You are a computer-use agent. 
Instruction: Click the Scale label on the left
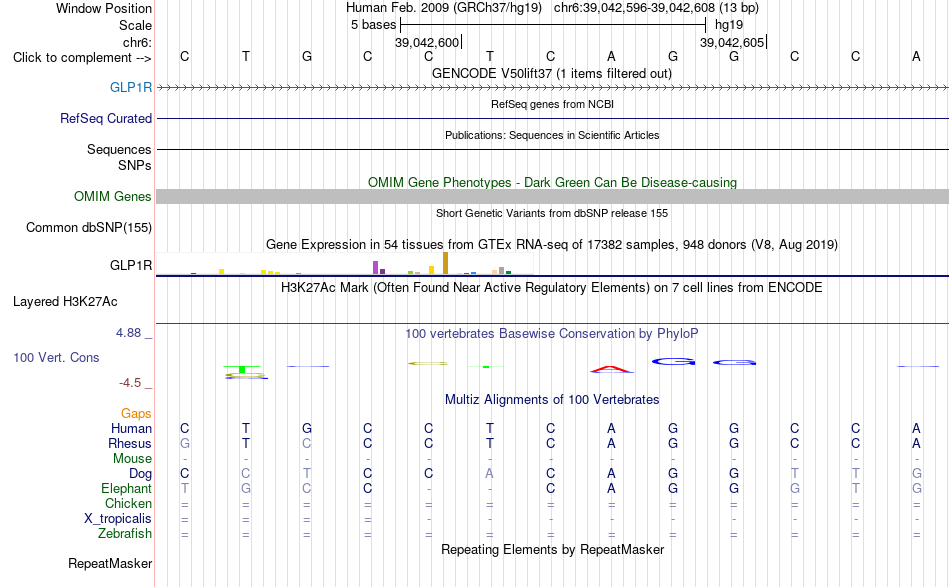point(135,25)
